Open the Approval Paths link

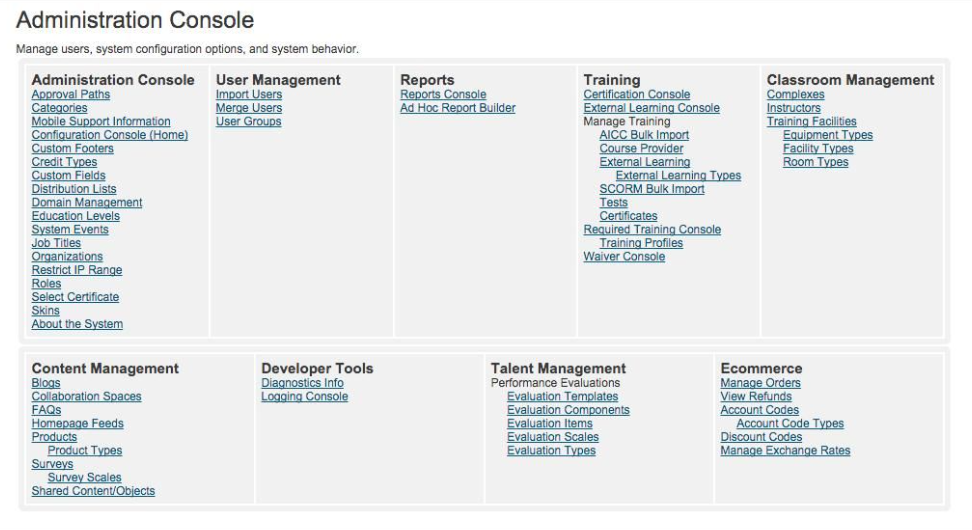pyautogui.click(x=71, y=95)
